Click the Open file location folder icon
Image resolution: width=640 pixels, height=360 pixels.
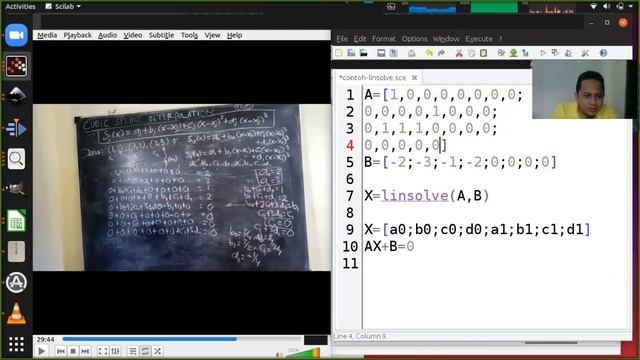coord(363,53)
